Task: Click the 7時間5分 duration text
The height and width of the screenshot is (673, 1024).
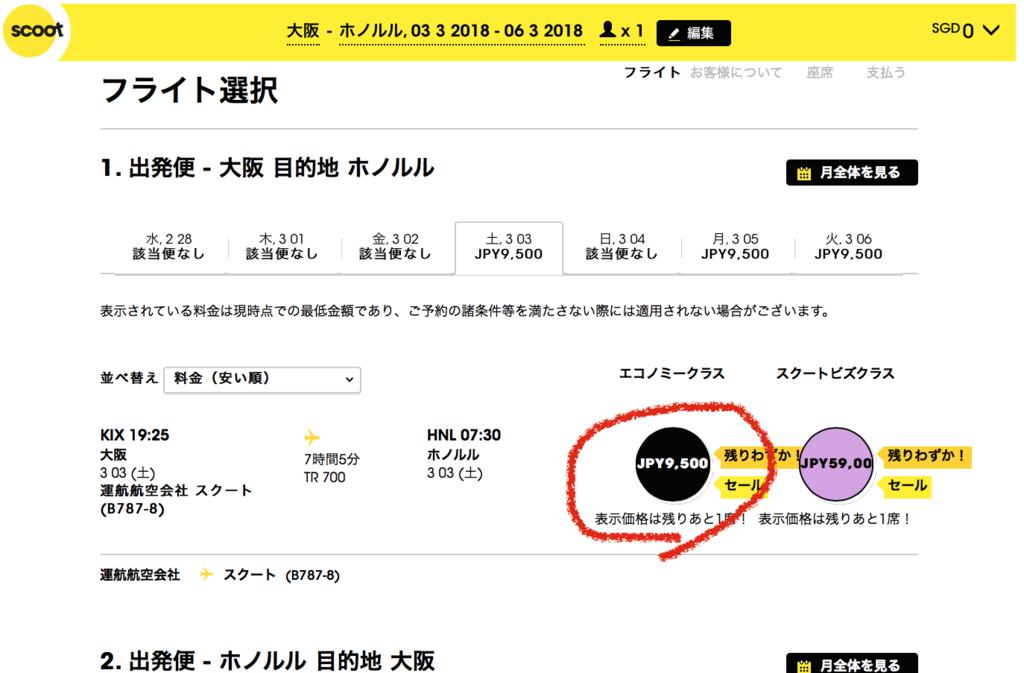Action: click(332, 459)
